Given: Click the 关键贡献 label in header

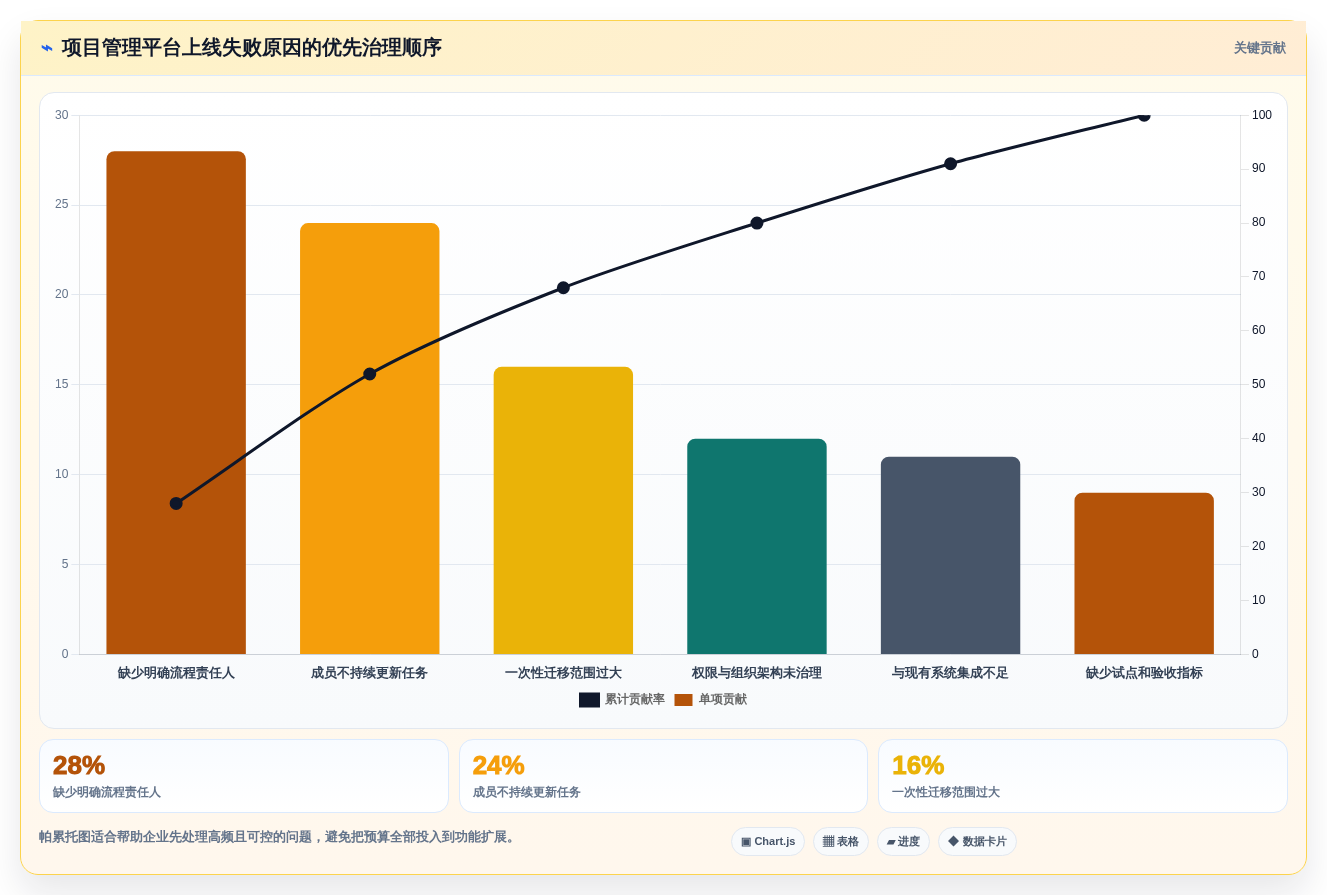Looking at the screenshot, I should tap(1259, 48).
